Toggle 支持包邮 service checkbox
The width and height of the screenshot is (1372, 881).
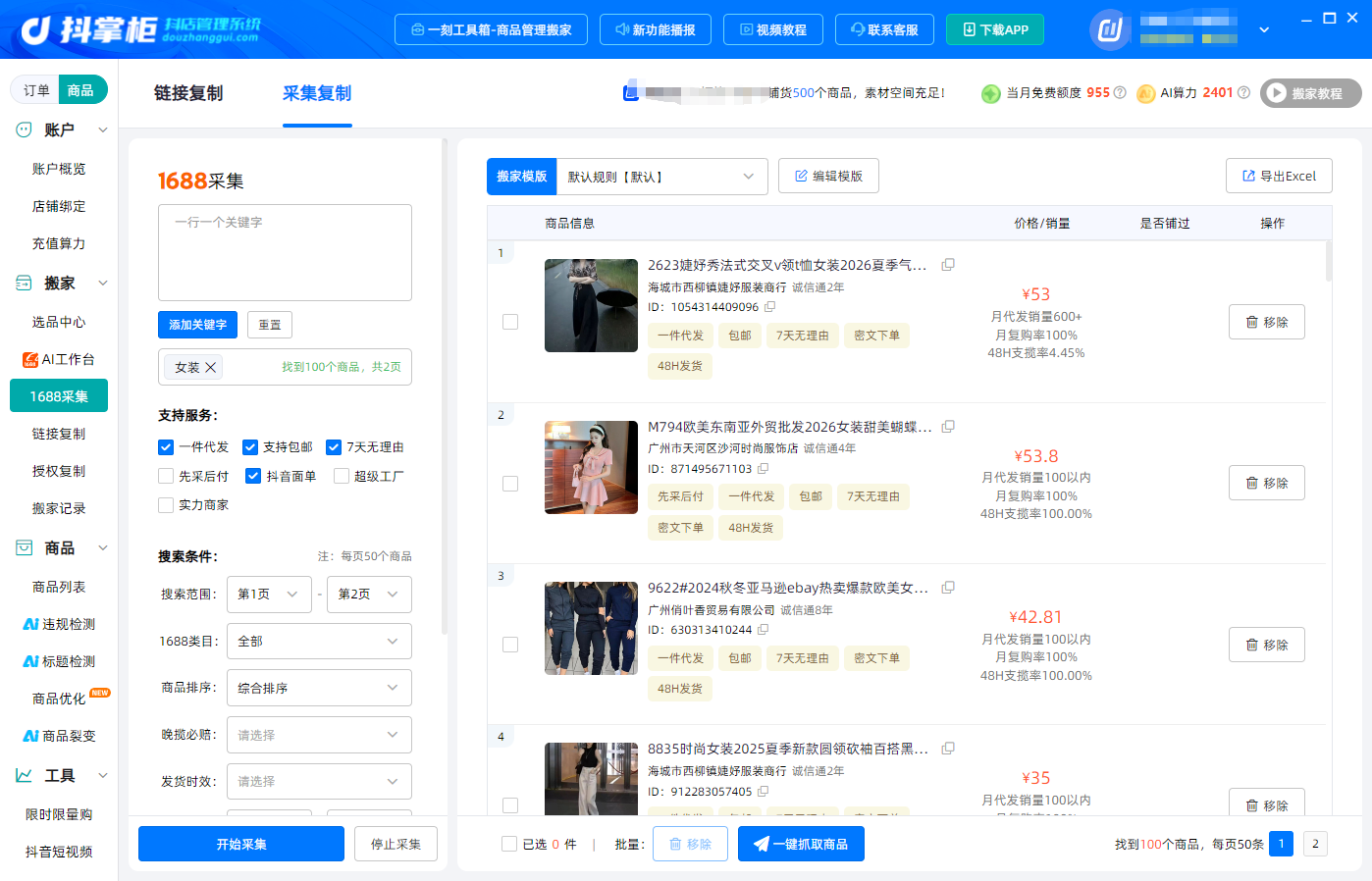point(250,447)
